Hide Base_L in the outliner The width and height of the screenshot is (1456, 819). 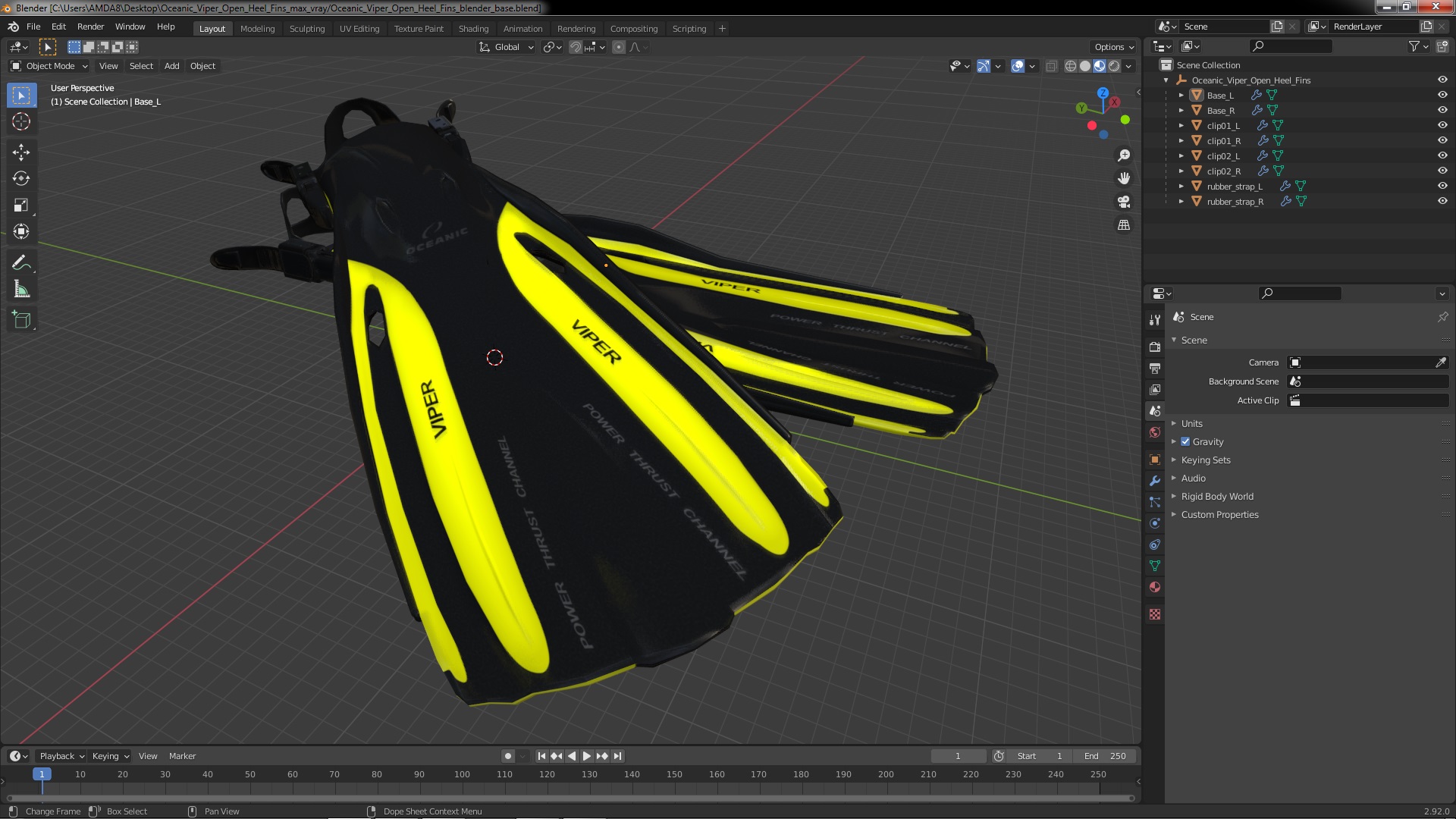[x=1442, y=96]
